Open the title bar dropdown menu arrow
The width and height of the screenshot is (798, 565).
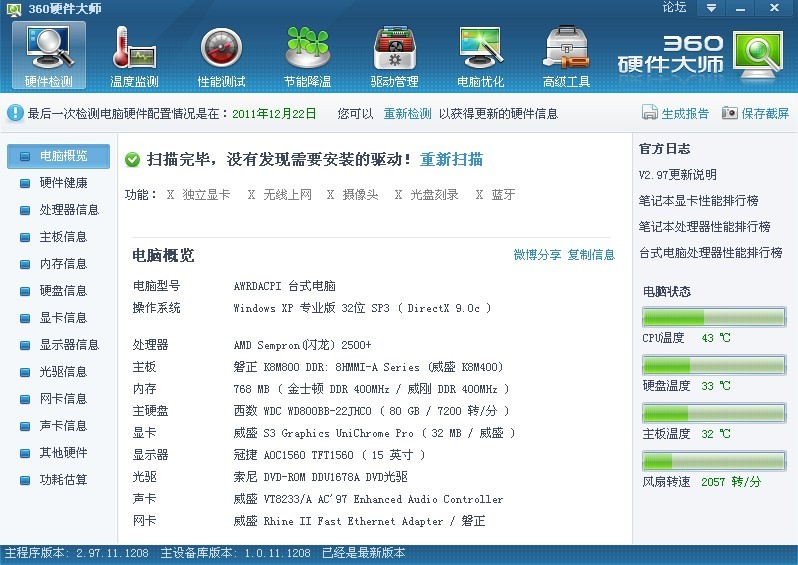(x=711, y=8)
